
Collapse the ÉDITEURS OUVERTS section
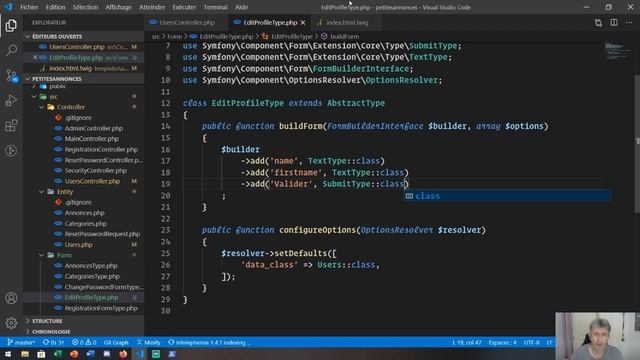point(83,36)
